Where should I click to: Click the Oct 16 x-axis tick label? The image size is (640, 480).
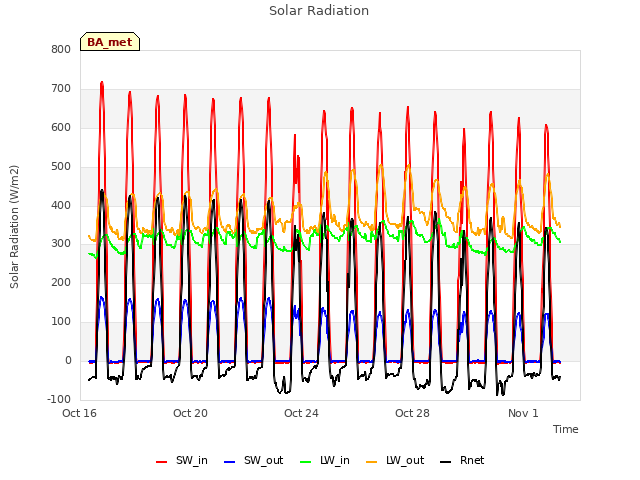[x=80, y=413]
